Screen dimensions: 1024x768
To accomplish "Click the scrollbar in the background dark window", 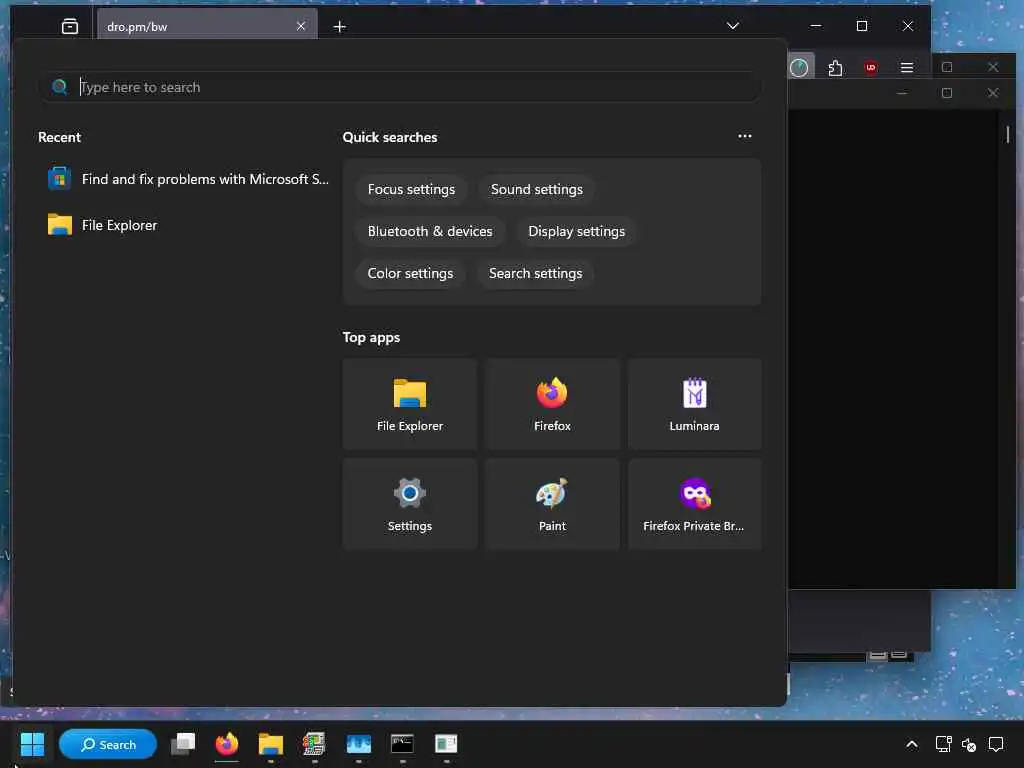I will coord(1007,134).
